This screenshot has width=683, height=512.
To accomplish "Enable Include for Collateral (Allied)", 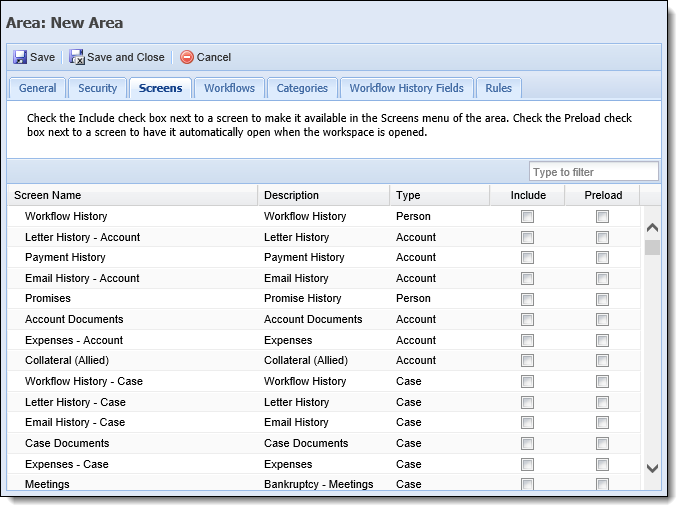I will 527,360.
